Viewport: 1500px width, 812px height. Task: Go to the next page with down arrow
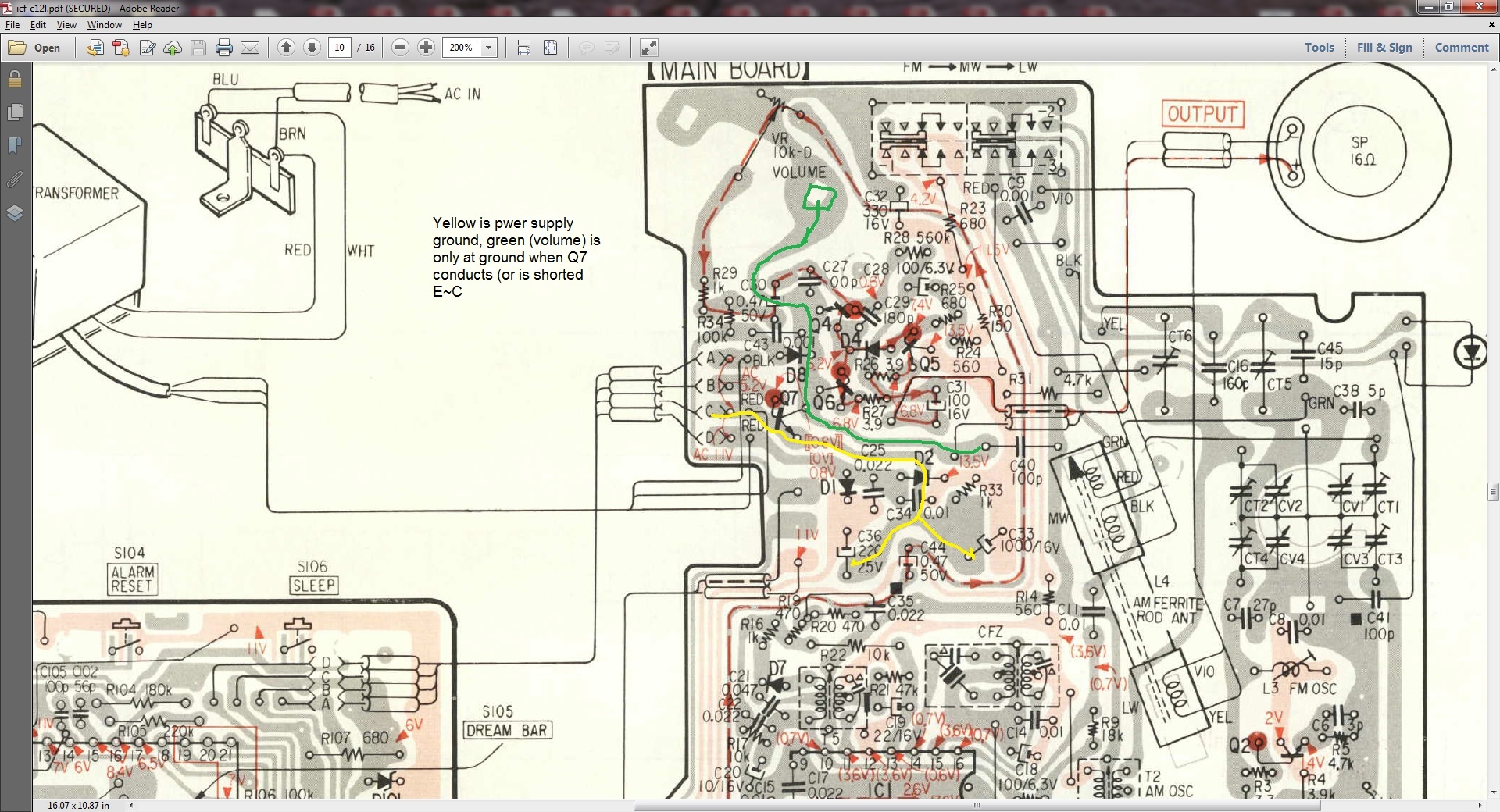(312, 48)
